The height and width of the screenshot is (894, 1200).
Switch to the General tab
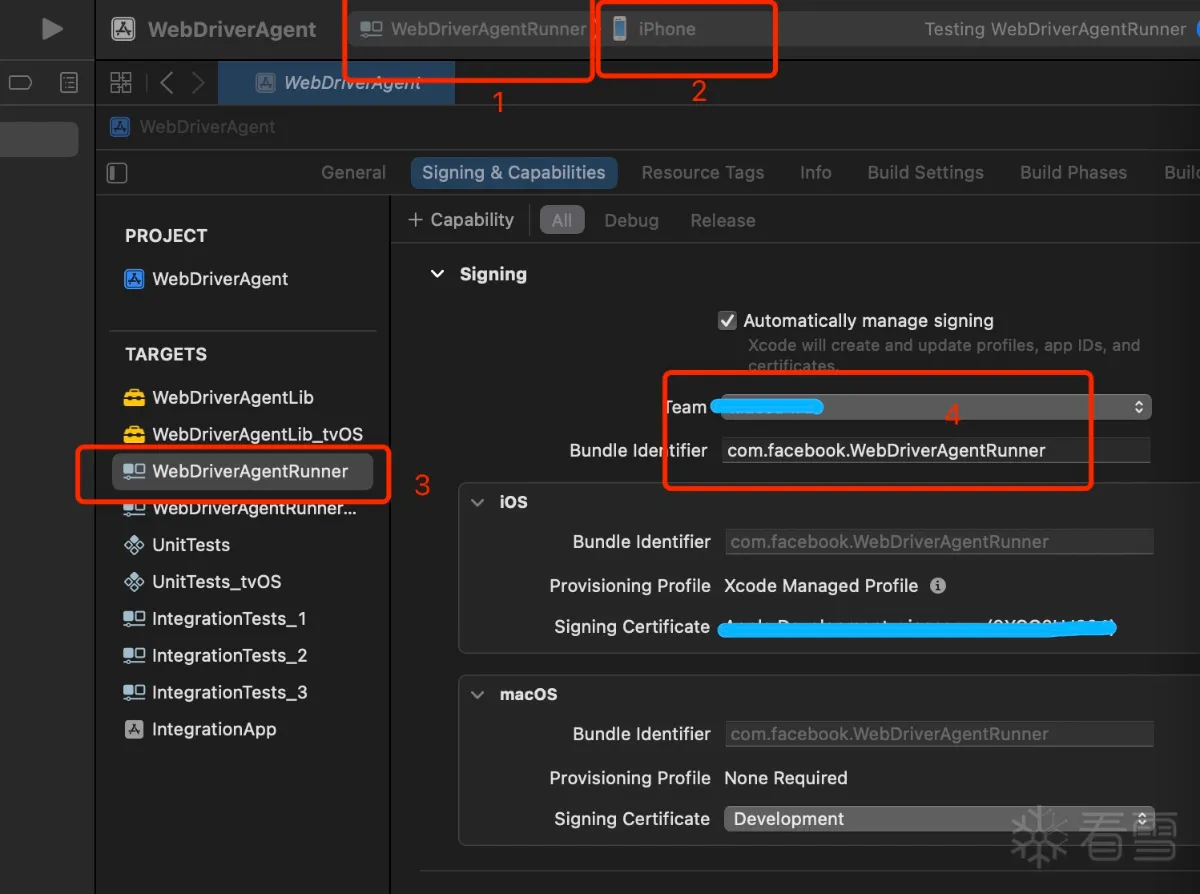pos(353,173)
